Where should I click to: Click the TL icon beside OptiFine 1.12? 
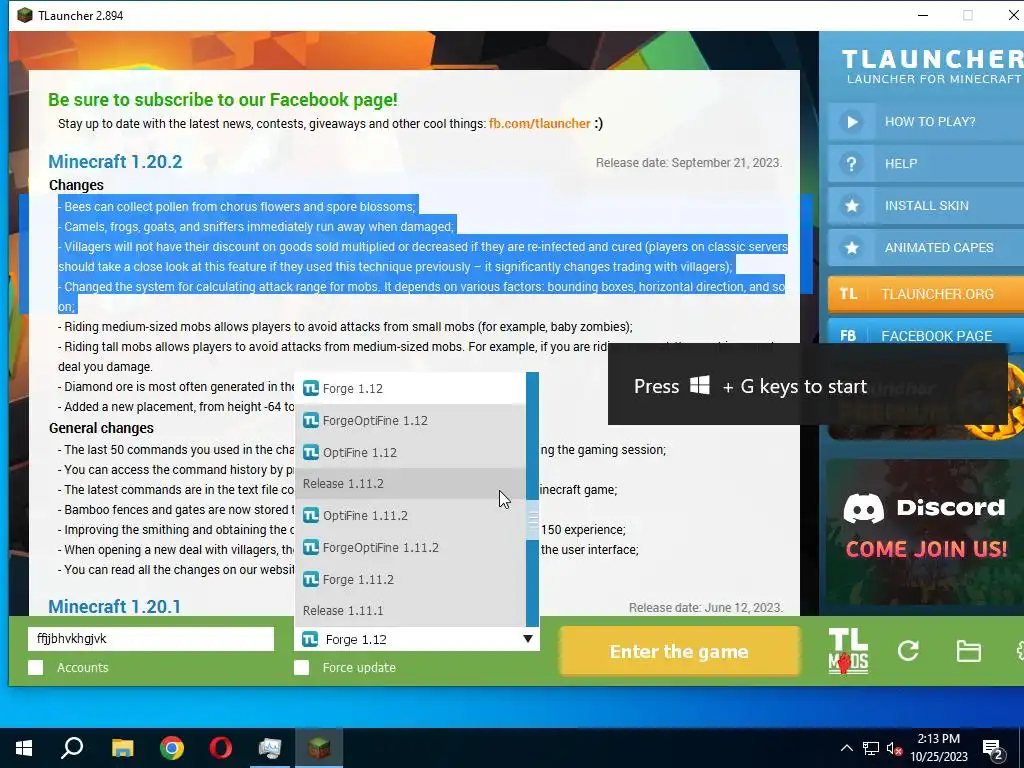(x=311, y=453)
